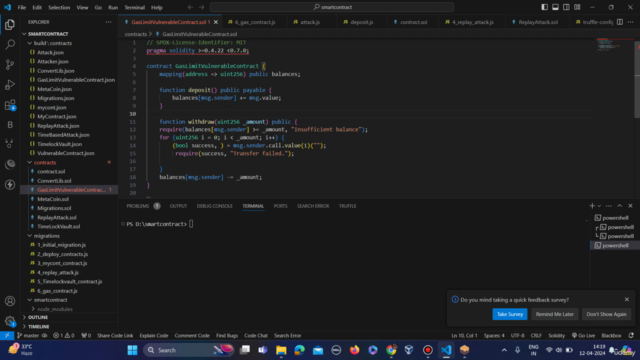The width and height of the screenshot is (640, 360).
Task: Click Share Code Link in status bar
Action: [x=115, y=336]
